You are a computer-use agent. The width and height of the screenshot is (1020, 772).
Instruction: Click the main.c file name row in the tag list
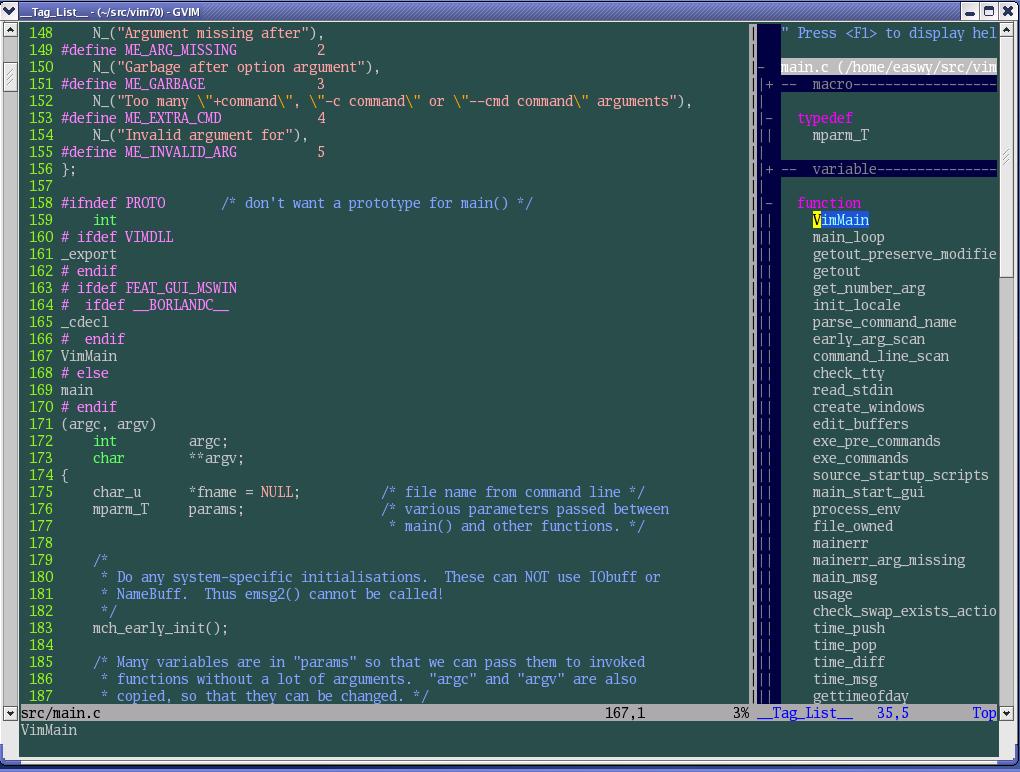(889, 68)
